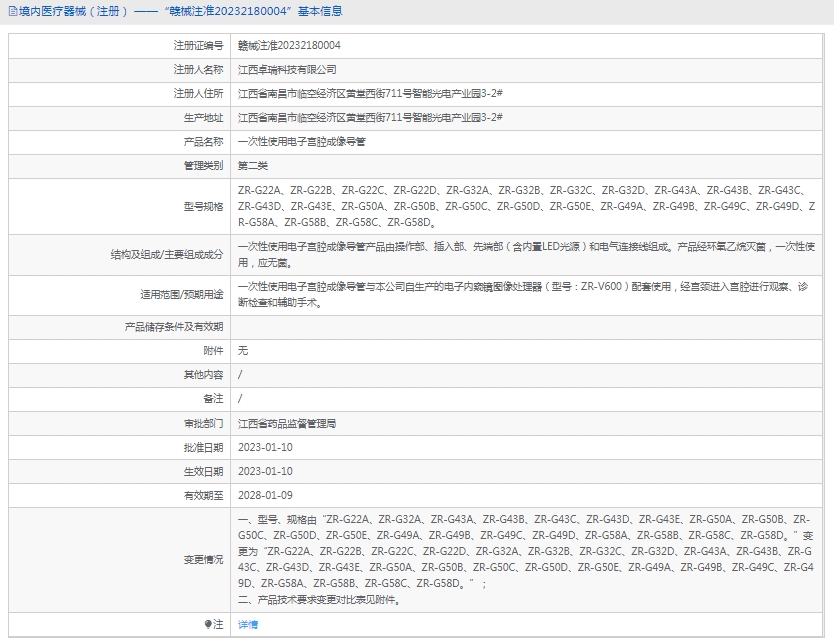
Task: Select expiry date 2028-01-09
Action: [265, 495]
